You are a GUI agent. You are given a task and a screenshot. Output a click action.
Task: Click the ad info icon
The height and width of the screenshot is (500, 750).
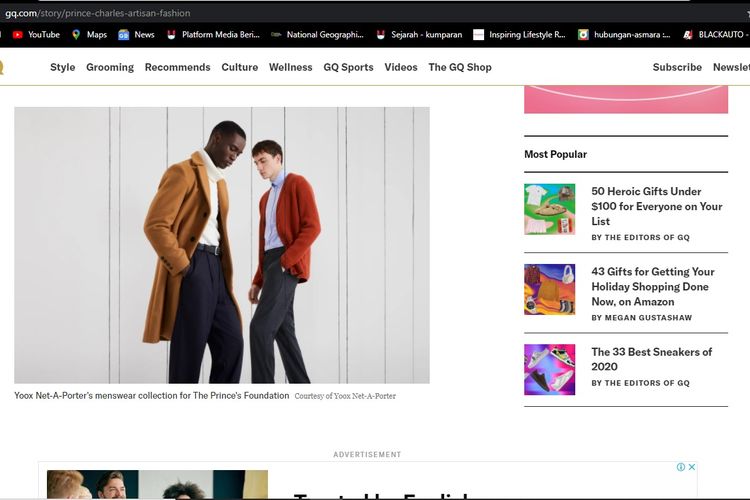coord(681,467)
